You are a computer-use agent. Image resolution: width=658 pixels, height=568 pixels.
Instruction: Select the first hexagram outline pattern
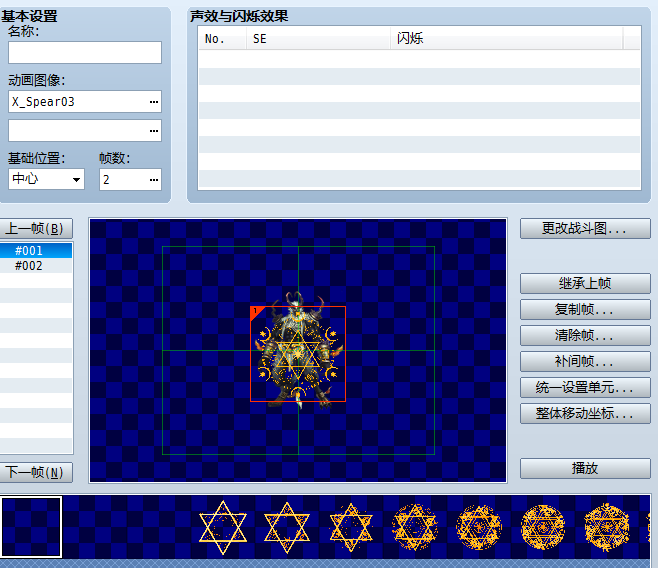[223, 527]
